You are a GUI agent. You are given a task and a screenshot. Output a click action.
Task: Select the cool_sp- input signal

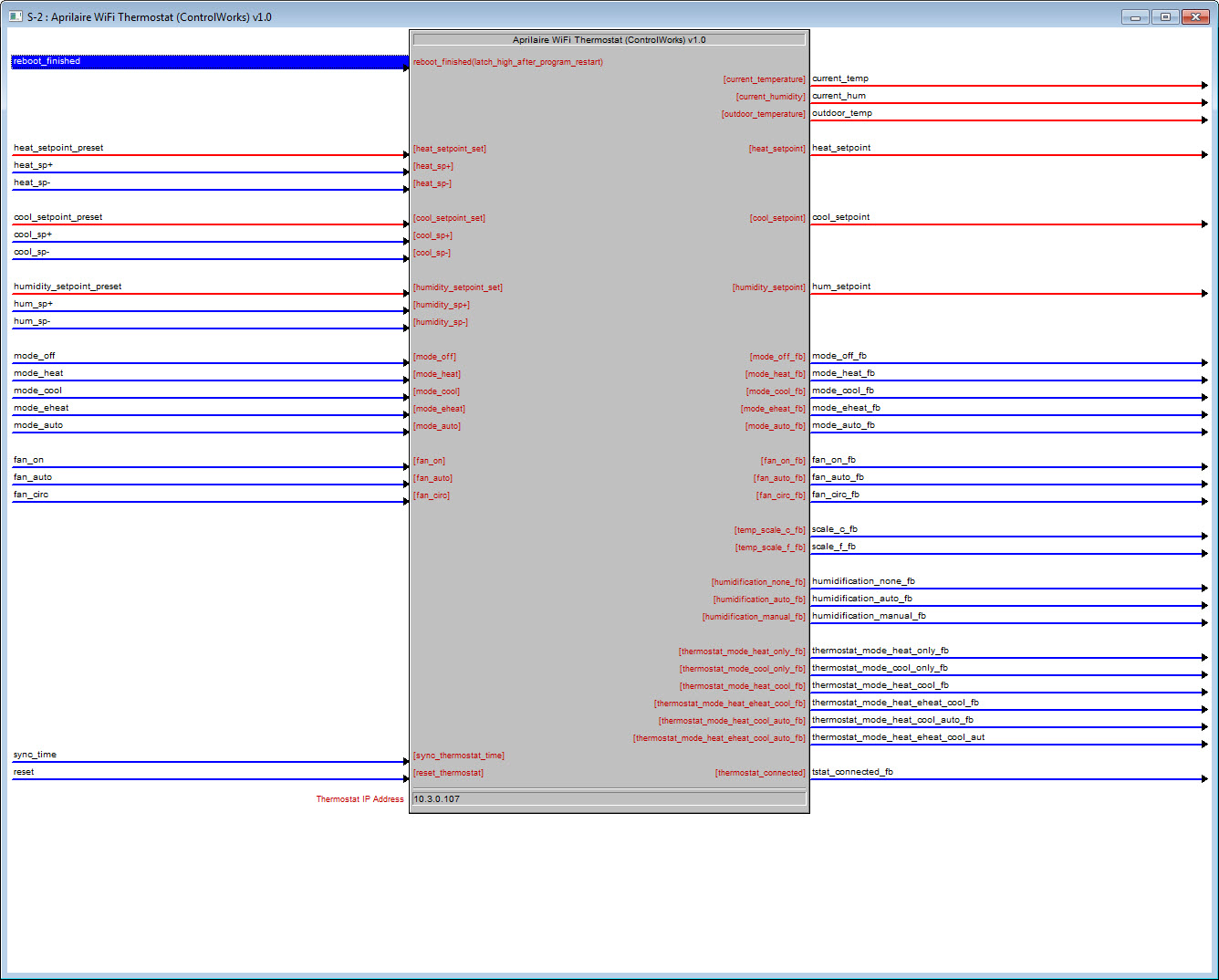[x=32, y=252]
